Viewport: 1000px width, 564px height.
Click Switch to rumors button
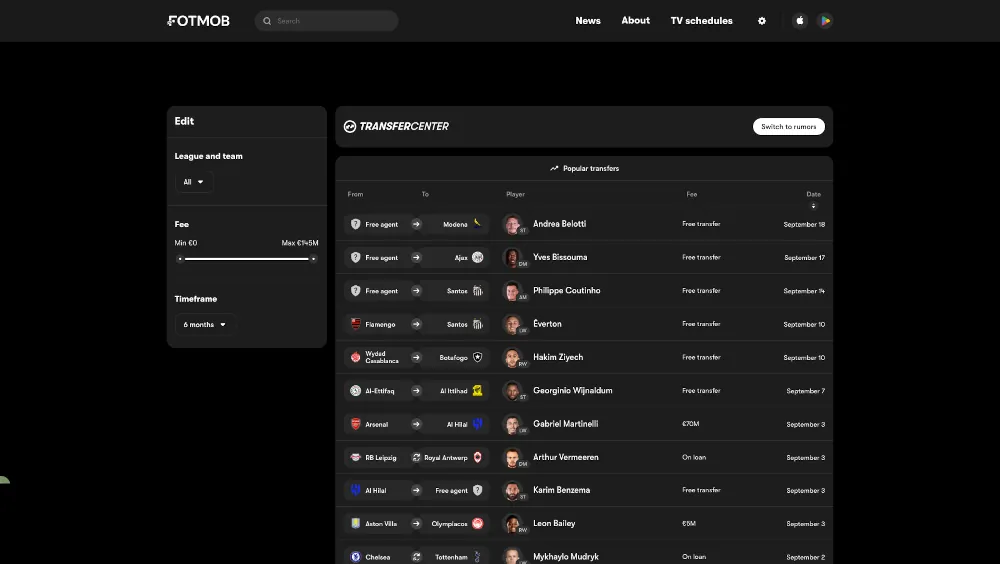[789, 126]
